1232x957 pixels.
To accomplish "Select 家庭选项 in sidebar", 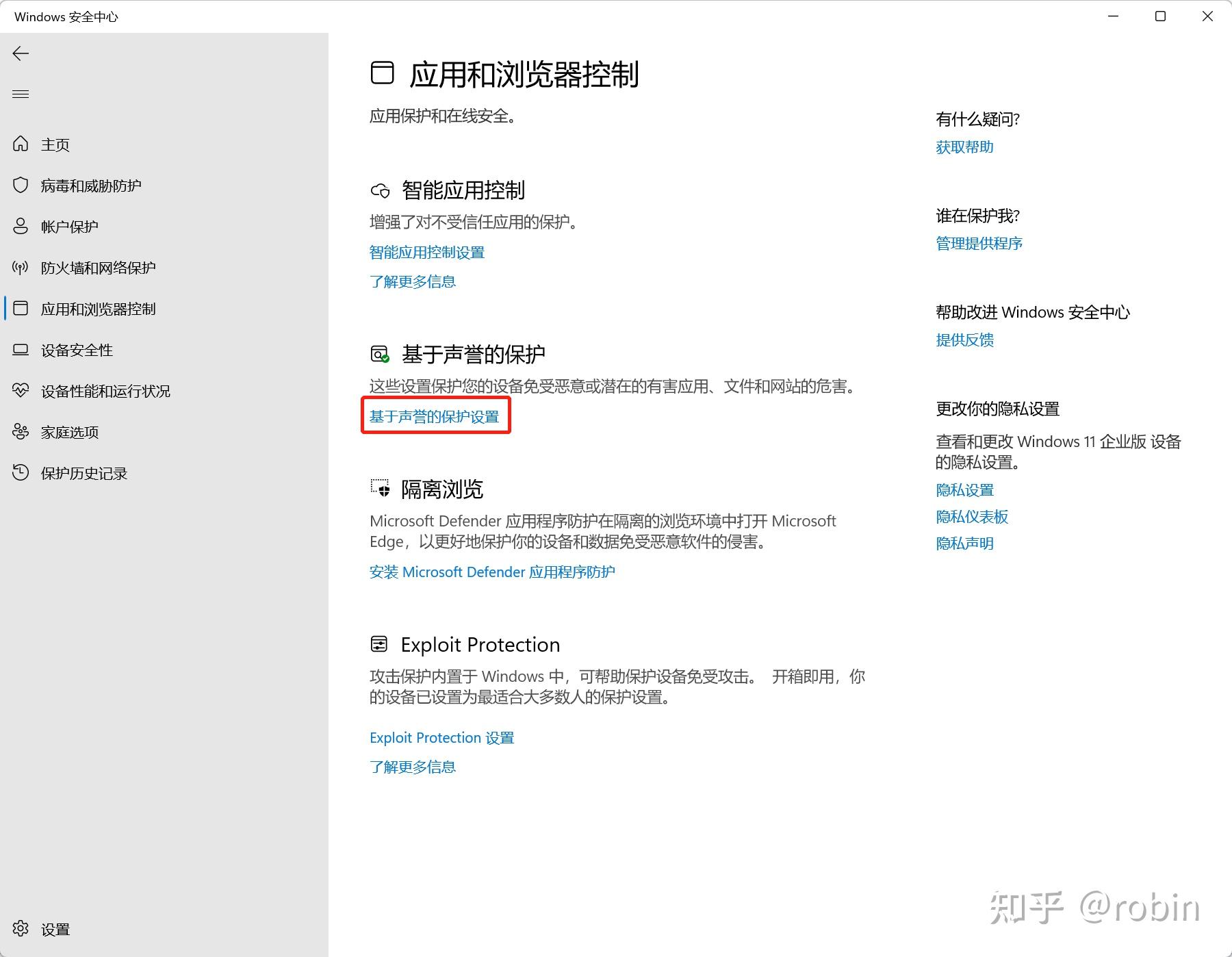I will [x=70, y=432].
